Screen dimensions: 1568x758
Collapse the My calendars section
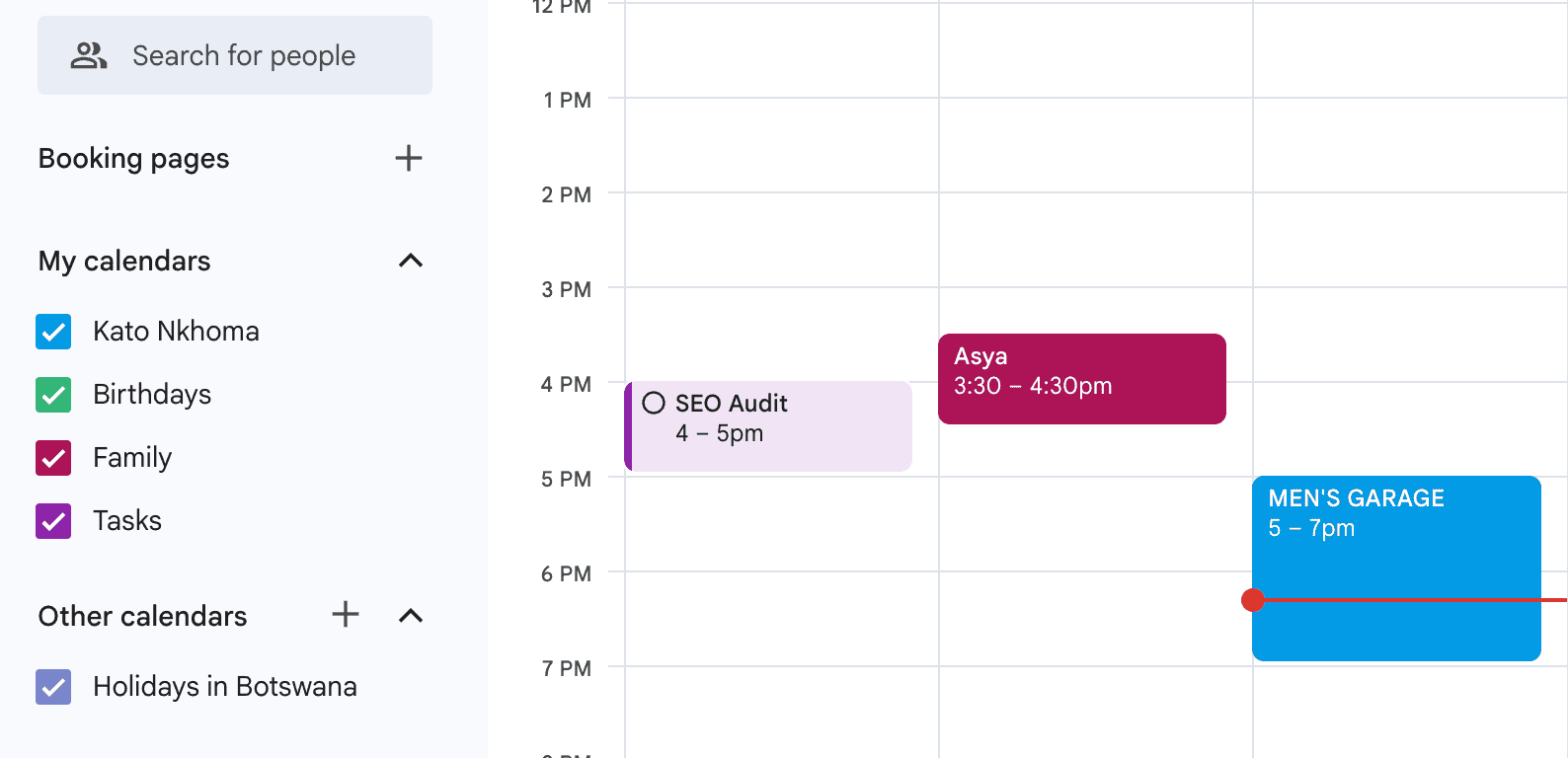pyautogui.click(x=411, y=261)
